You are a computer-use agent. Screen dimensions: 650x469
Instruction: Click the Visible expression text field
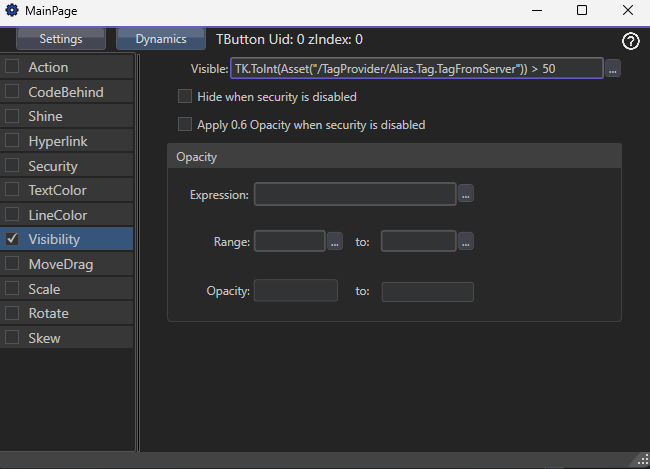pyautogui.click(x=416, y=68)
